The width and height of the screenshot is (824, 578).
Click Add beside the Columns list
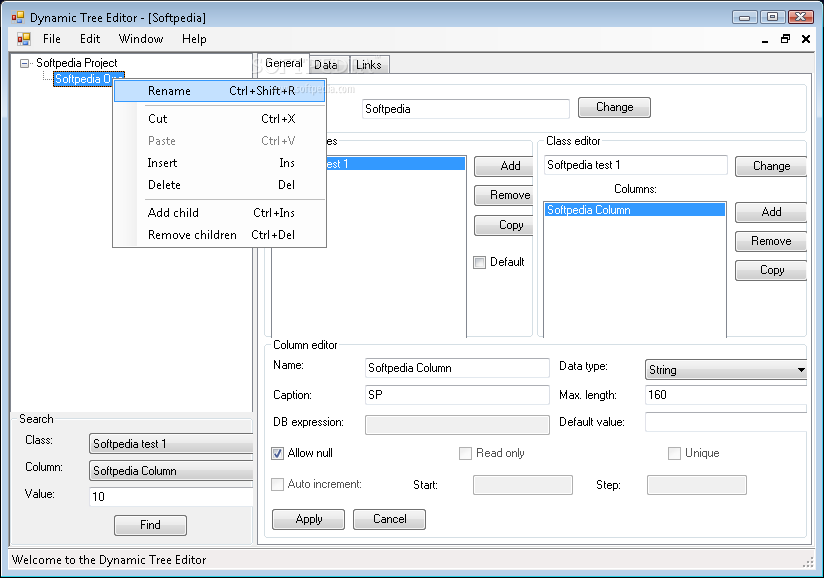point(771,212)
